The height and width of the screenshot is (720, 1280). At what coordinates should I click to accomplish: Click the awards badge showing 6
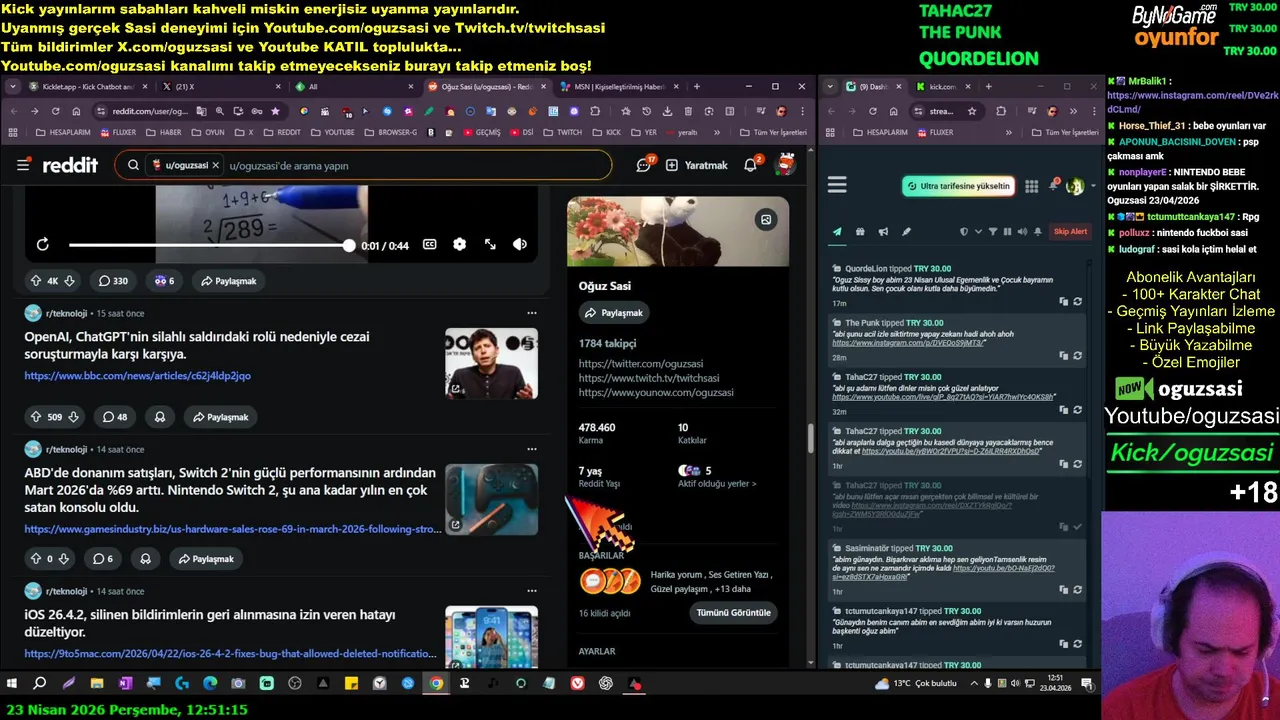(163, 281)
